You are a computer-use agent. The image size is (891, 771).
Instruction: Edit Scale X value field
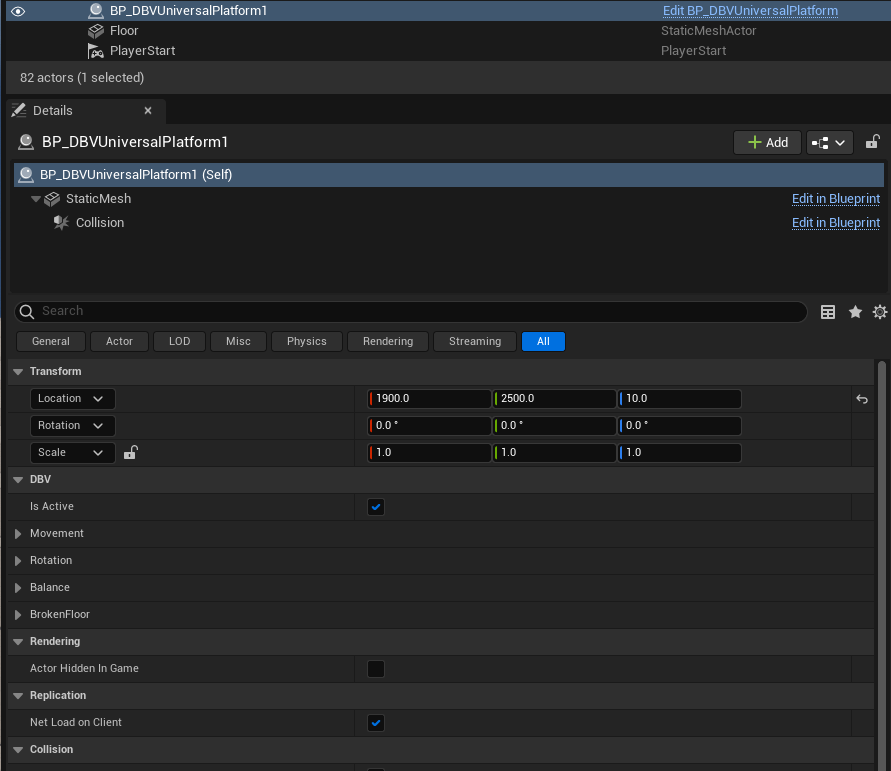[x=429, y=453]
